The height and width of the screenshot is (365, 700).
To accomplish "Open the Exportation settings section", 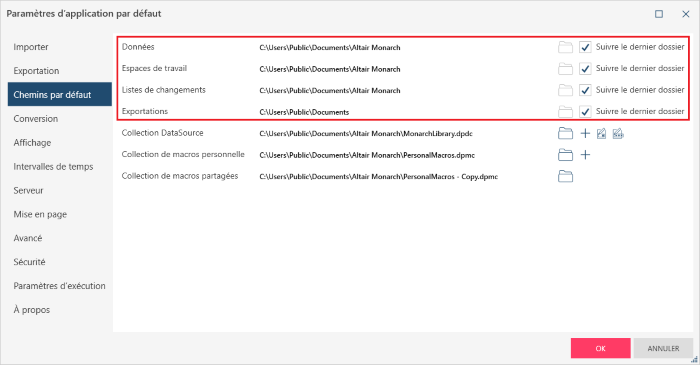I will (59, 71).
